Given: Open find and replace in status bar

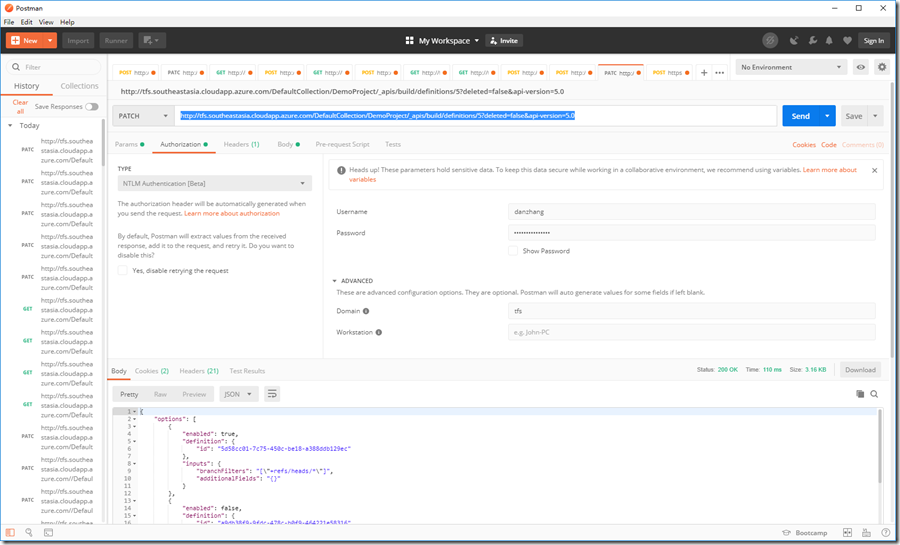Looking at the screenshot, I should 29,532.
